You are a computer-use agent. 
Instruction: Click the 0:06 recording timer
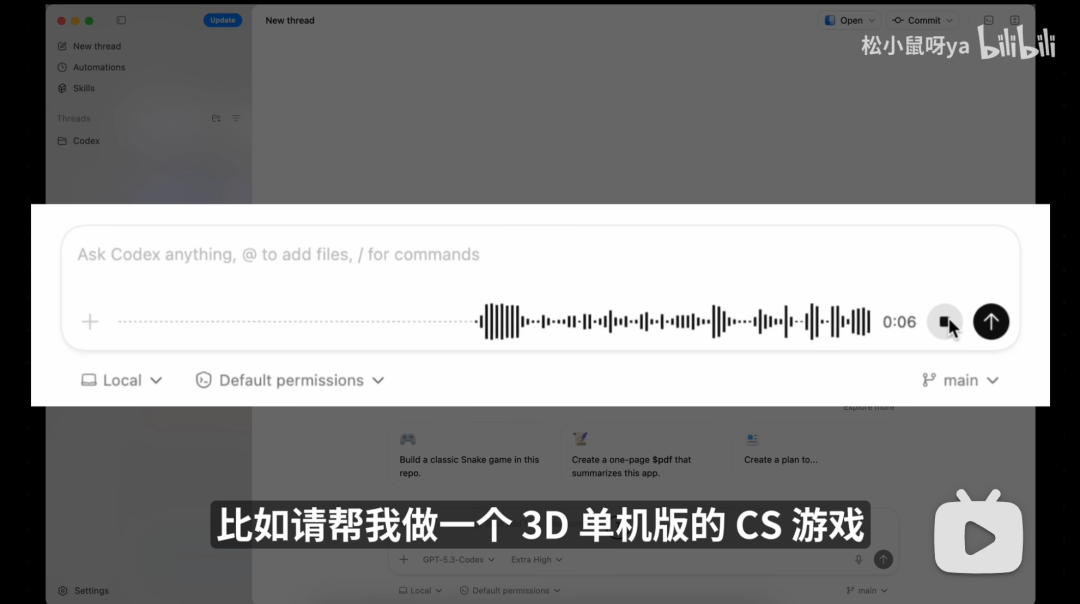point(900,322)
